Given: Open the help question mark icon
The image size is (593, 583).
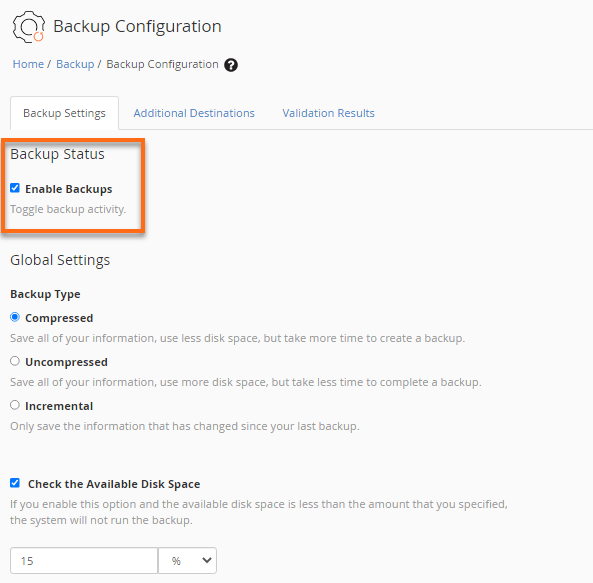Looking at the screenshot, I should pyautogui.click(x=231, y=65).
